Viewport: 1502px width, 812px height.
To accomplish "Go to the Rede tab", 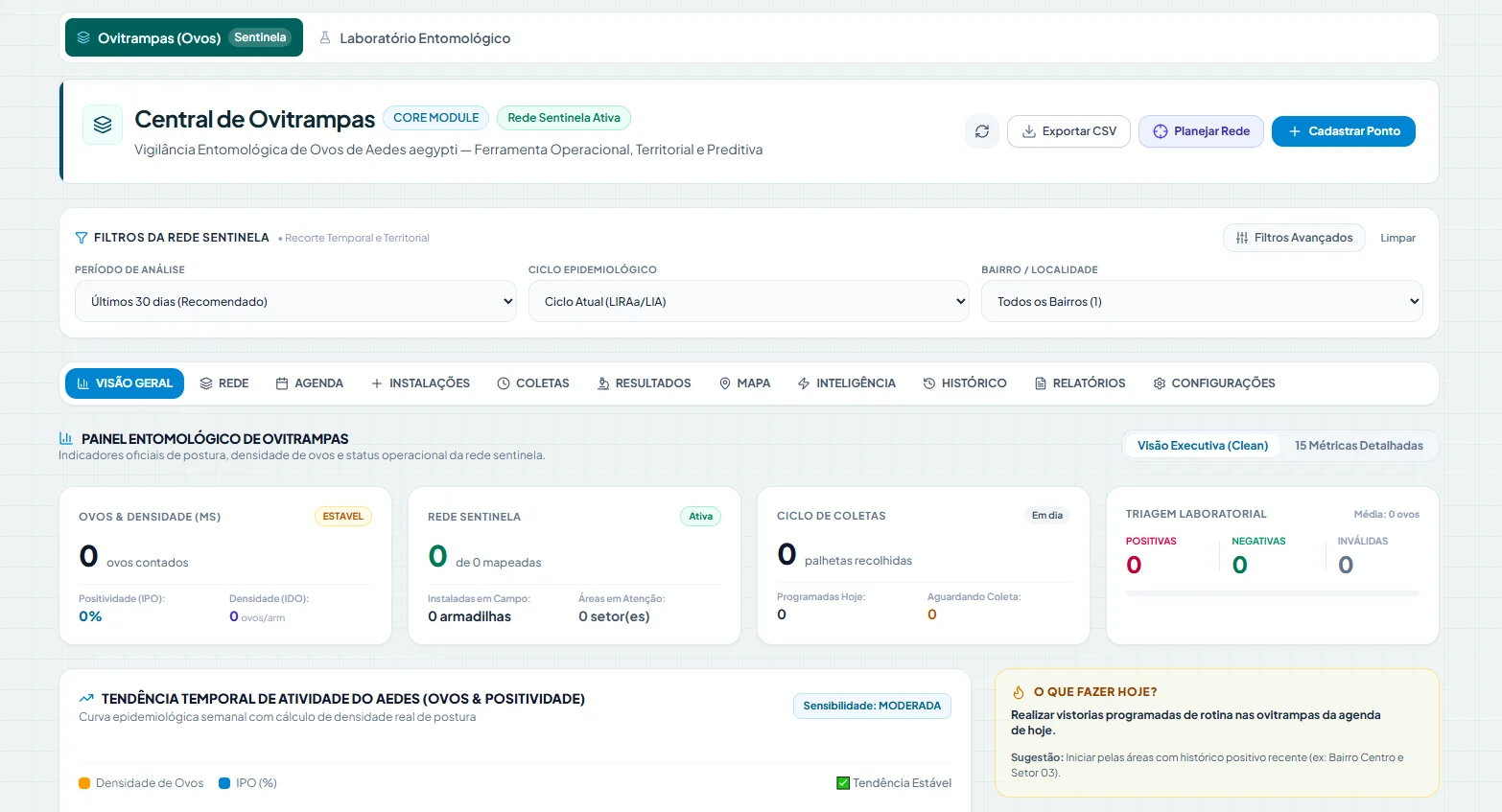I will [x=224, y=383].
